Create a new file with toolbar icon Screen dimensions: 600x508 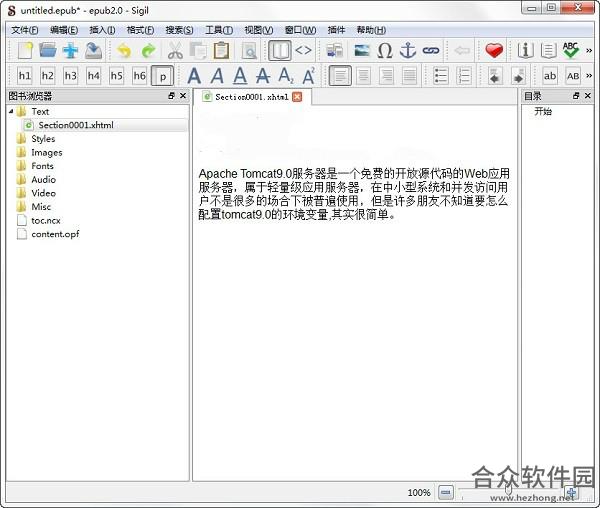pos(25,50)
